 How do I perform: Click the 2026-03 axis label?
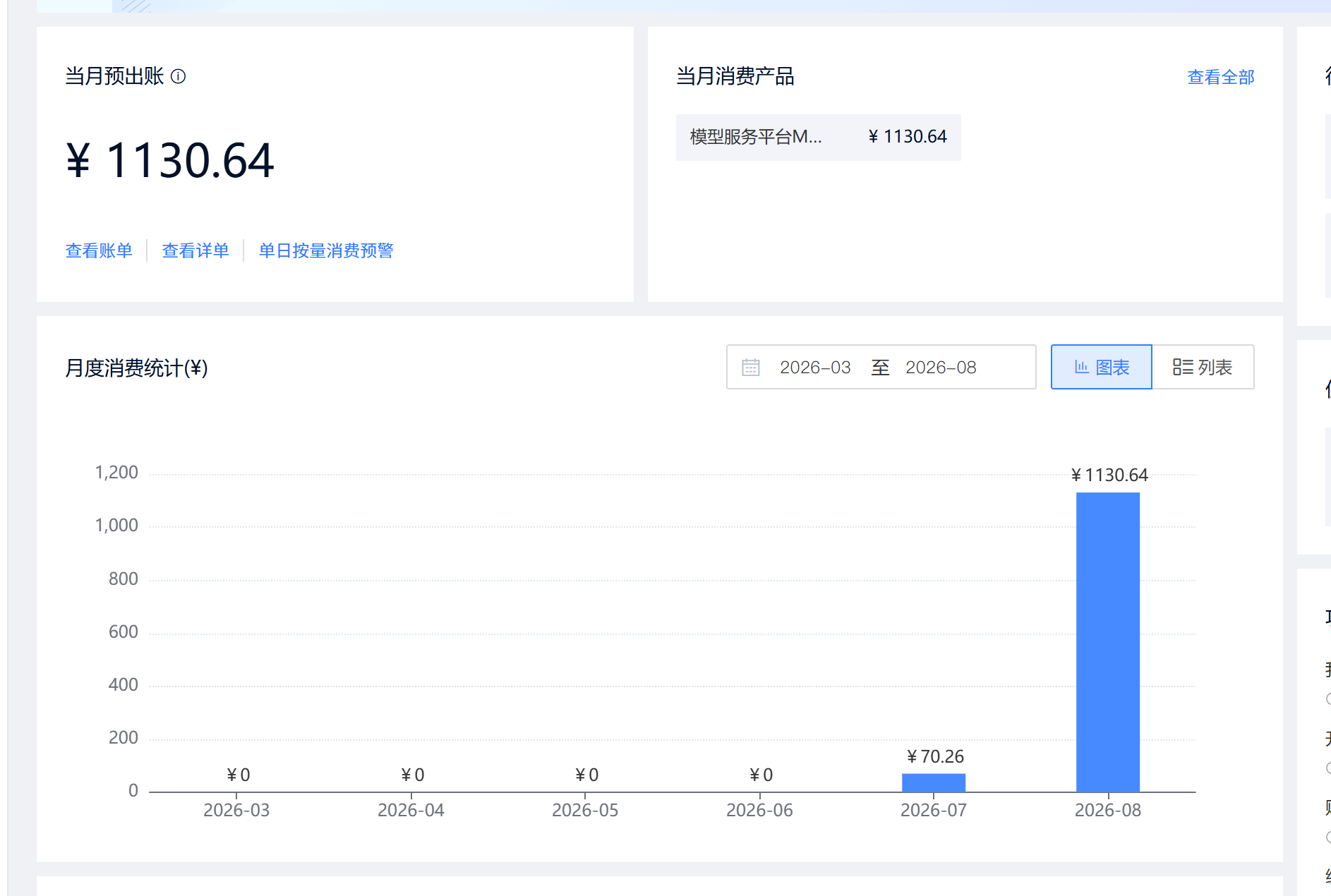236,811
